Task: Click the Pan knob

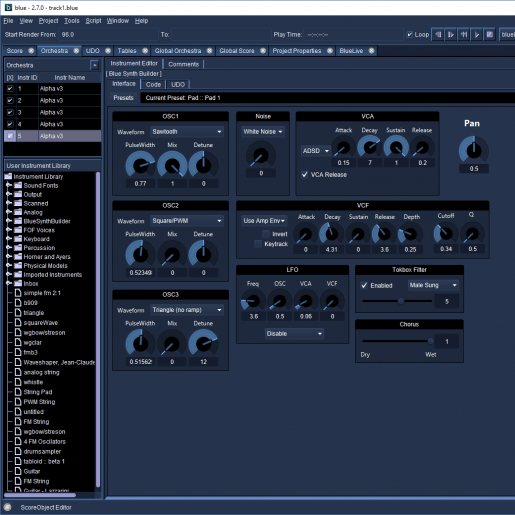Action: [x=474, y=150]
